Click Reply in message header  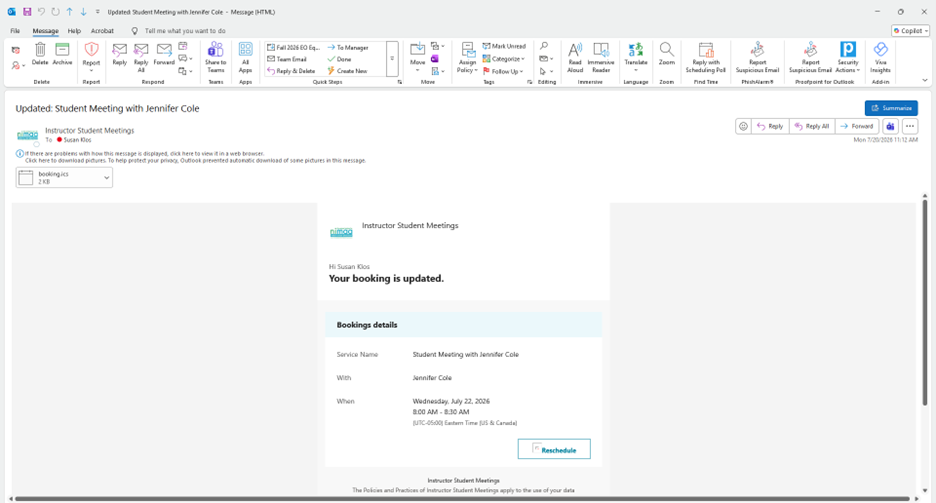pyautogui.click(x=770, y=126)
